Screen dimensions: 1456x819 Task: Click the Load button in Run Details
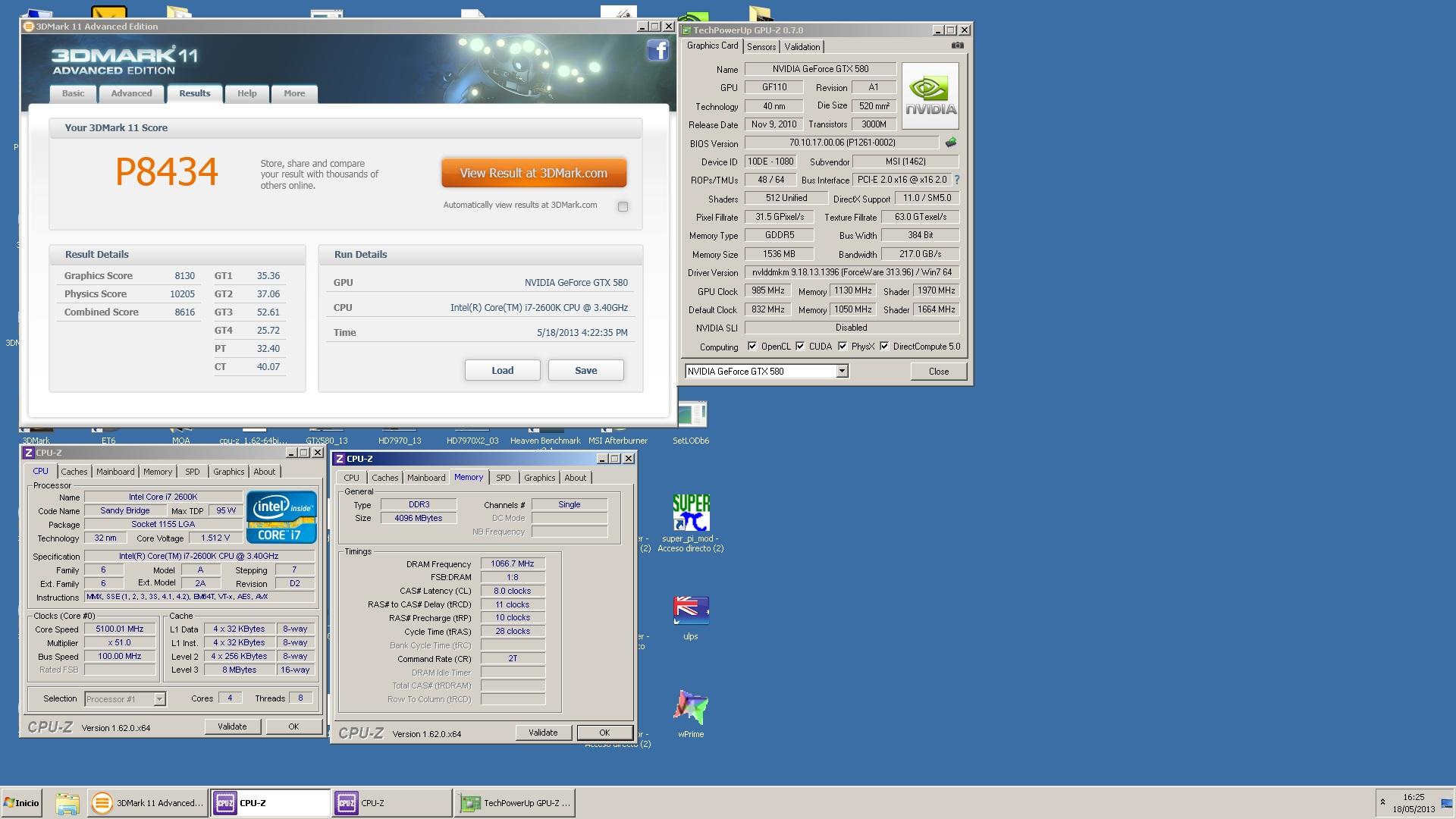pos(503,370)
